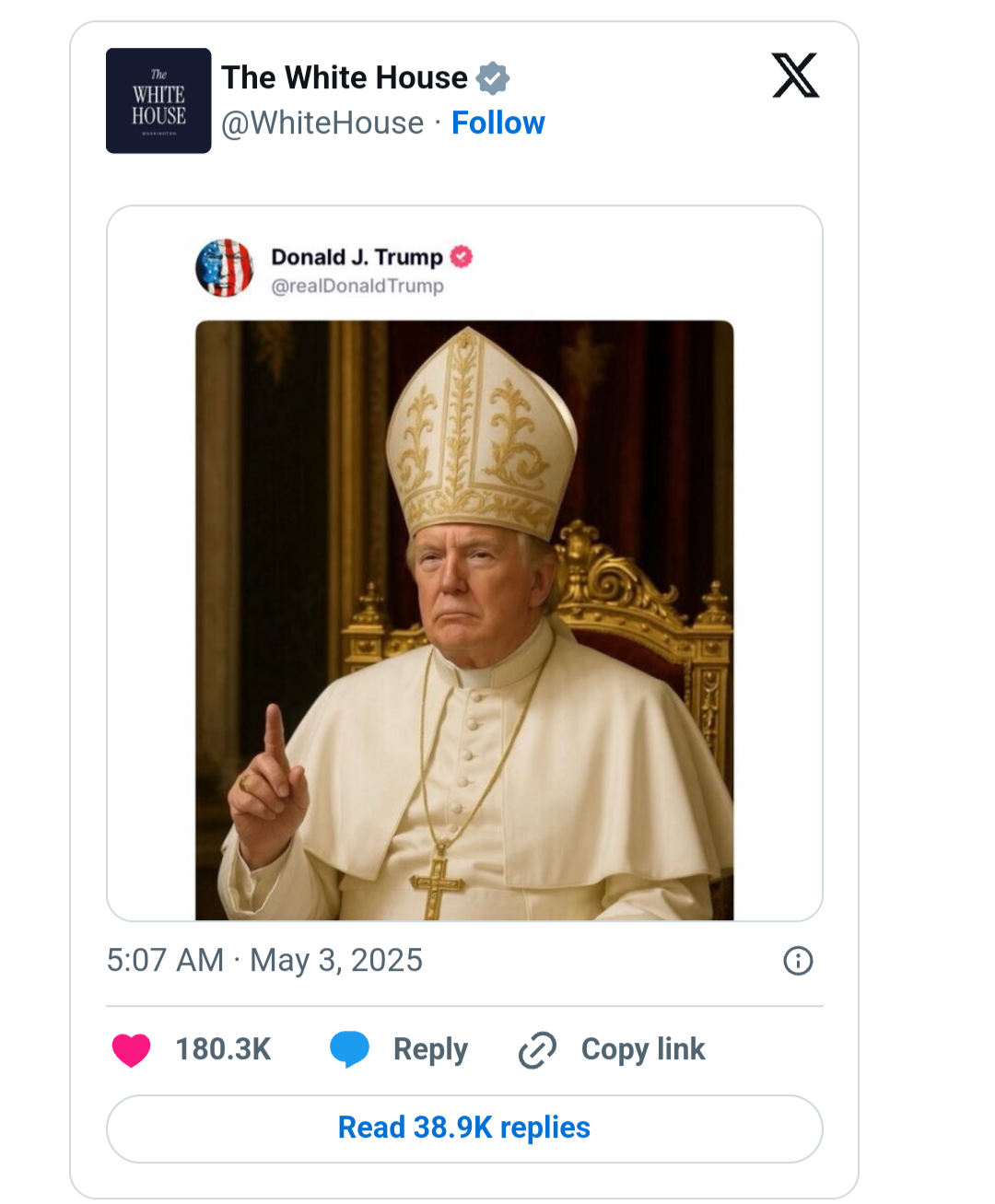Open the embedded pope image

coord(464,619)
